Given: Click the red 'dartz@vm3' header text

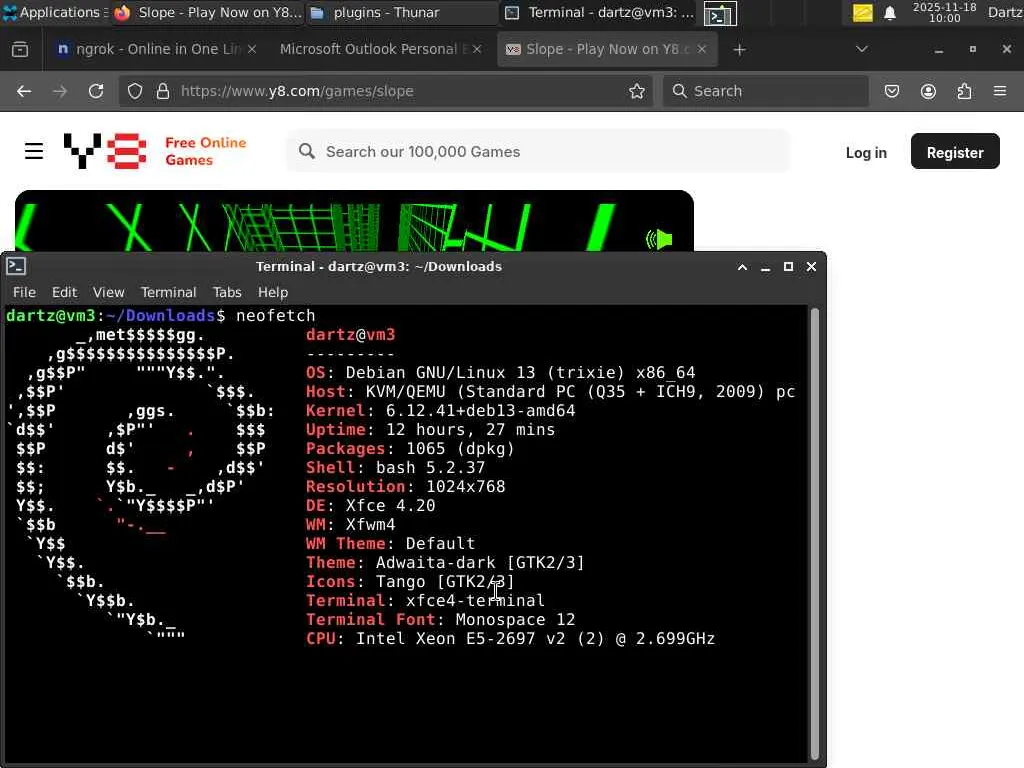Looking at the screenshot, I should click(351, 335).
